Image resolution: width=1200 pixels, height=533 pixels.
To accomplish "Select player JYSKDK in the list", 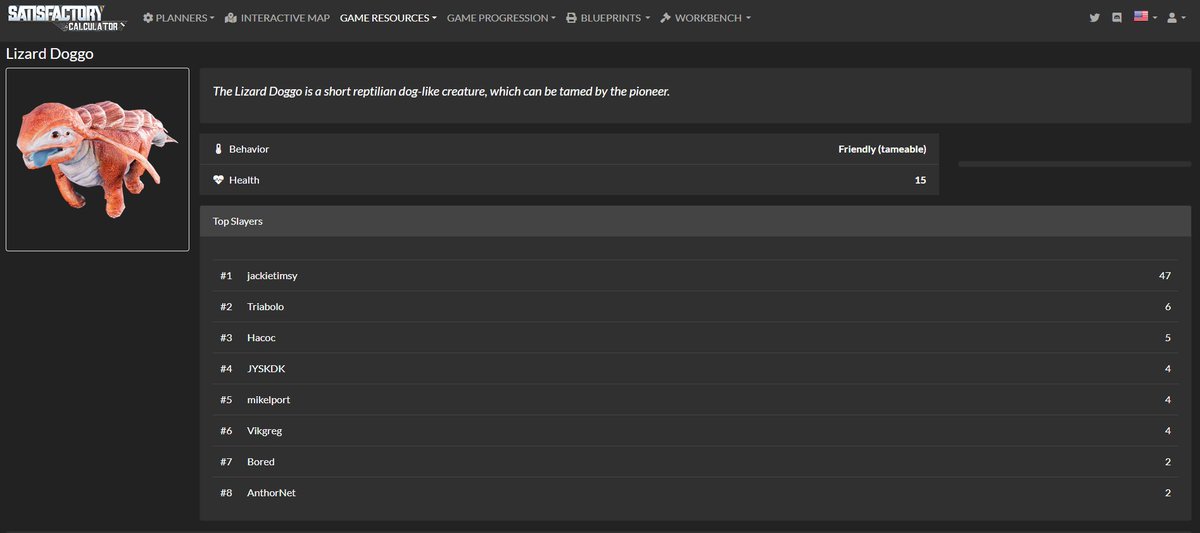I will point(266,369).
